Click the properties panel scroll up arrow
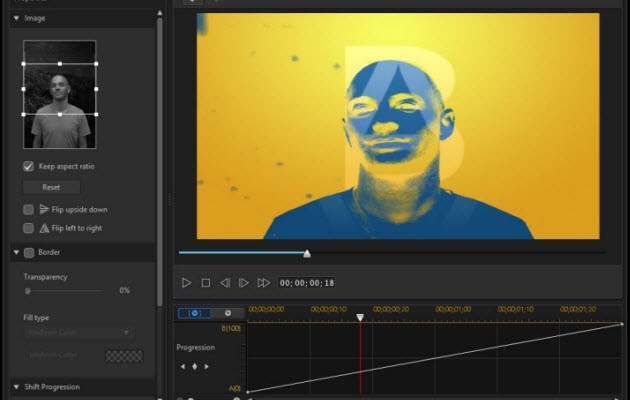This screenshot has height=400, width=630. (x=160, y=13)
